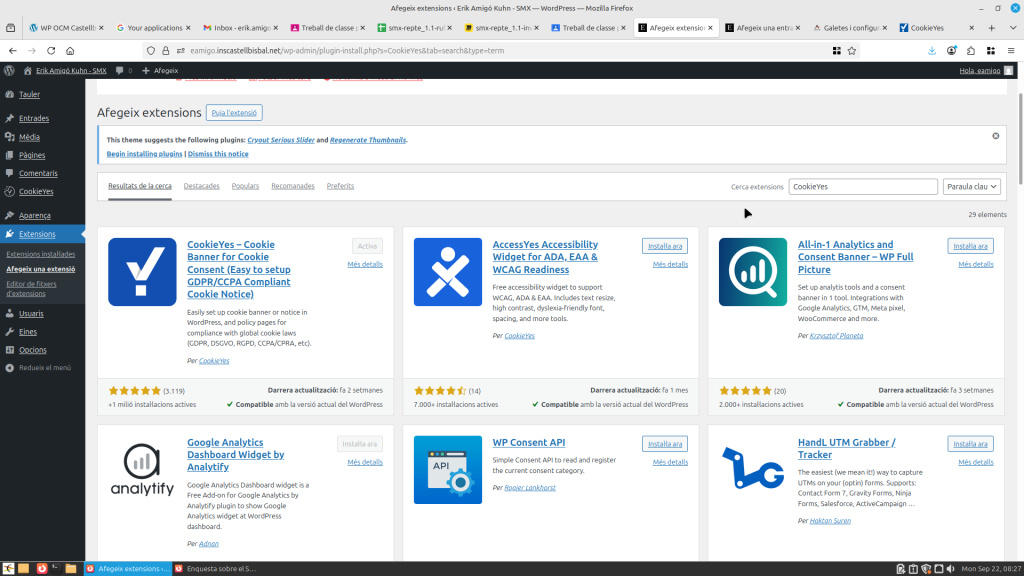Screen dimensions: 1024x576
Task: Open the Mèdia library menu
Action: (29, 137)
